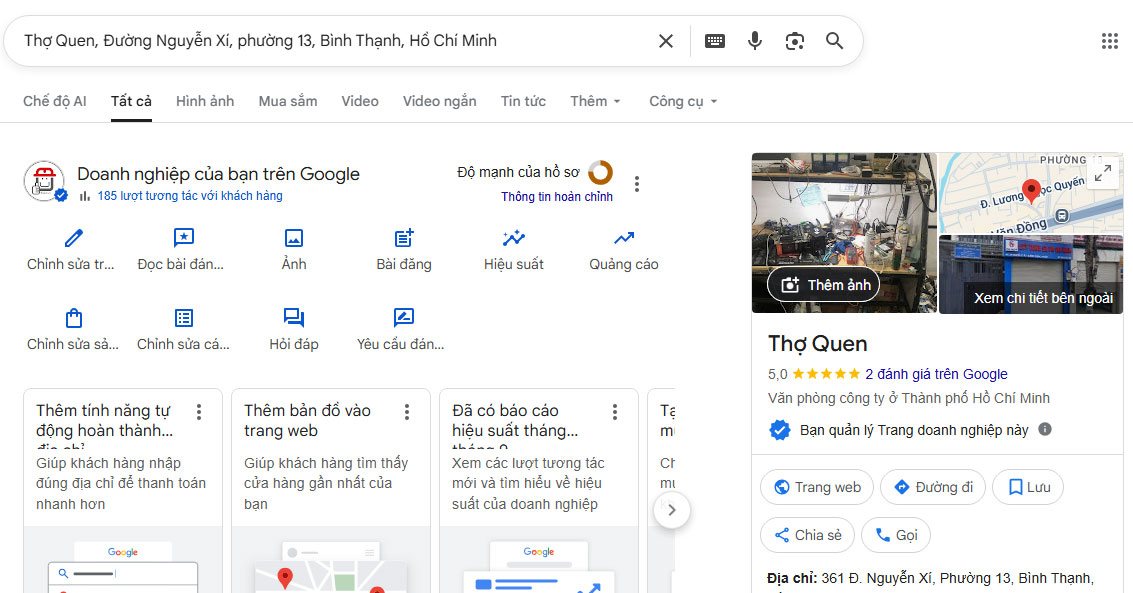Open the Google apps grid icon
The width and height of the screenshot is (1133, 593).
1110,41
